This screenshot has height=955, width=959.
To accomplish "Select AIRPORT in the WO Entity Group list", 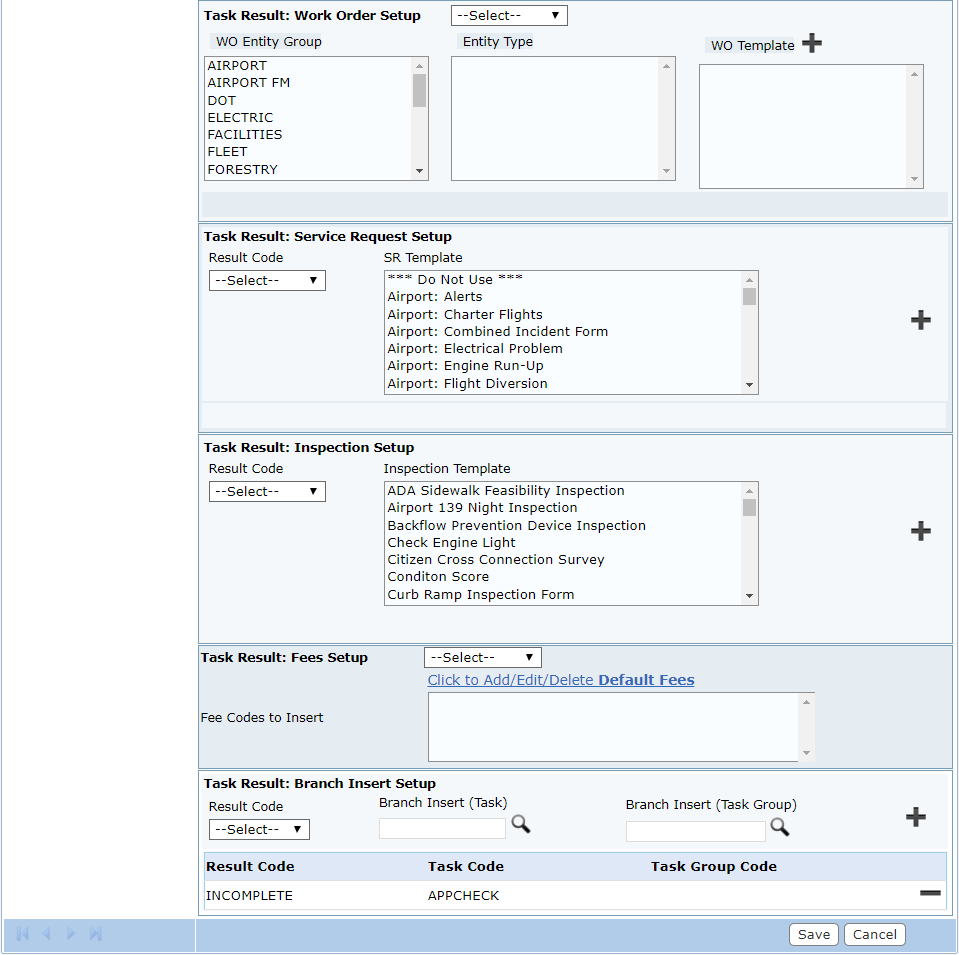I will coord(235,65).
